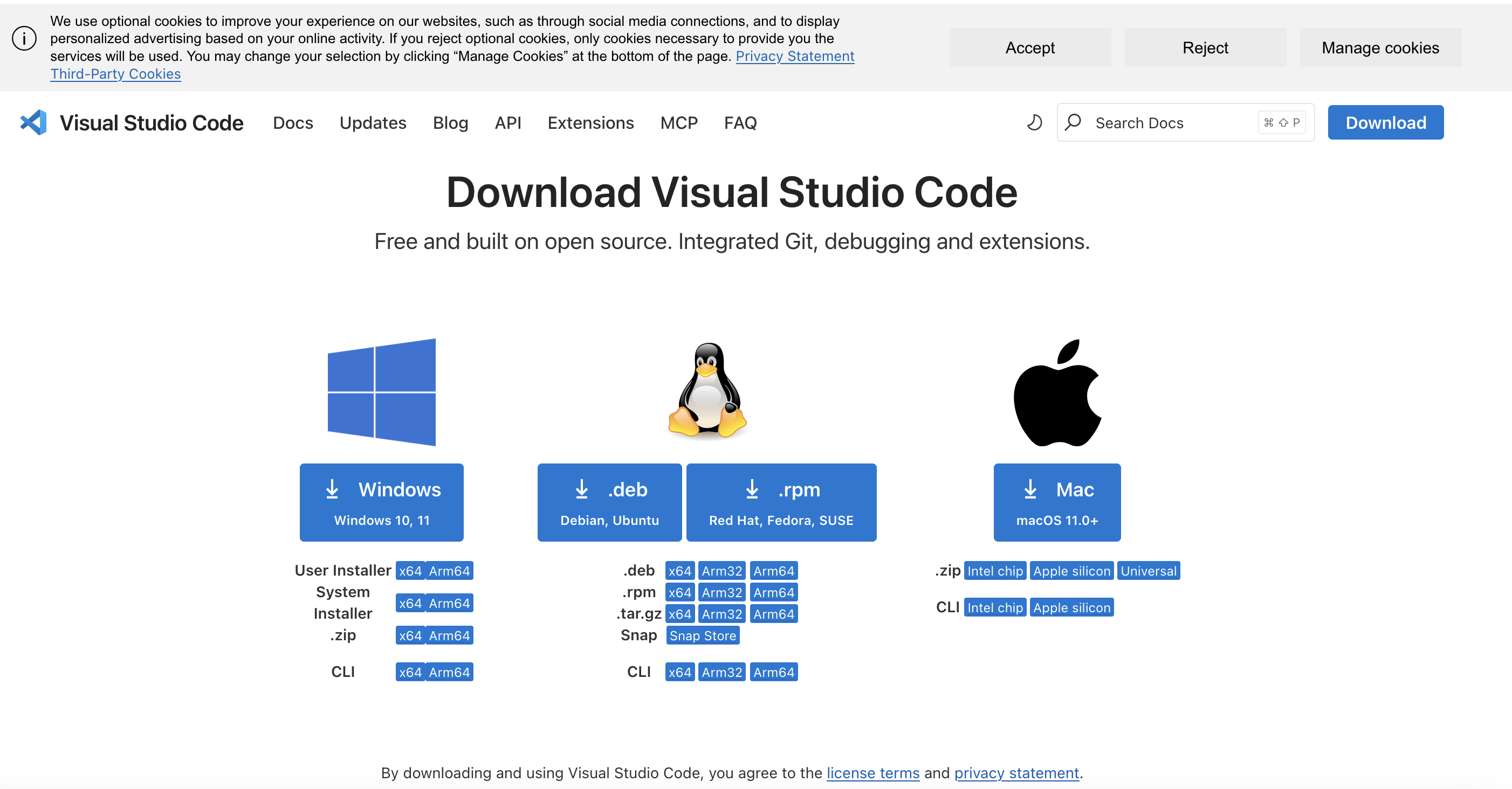
Task: Click the info icon in the cookie banner
Action: click(24, 39)
